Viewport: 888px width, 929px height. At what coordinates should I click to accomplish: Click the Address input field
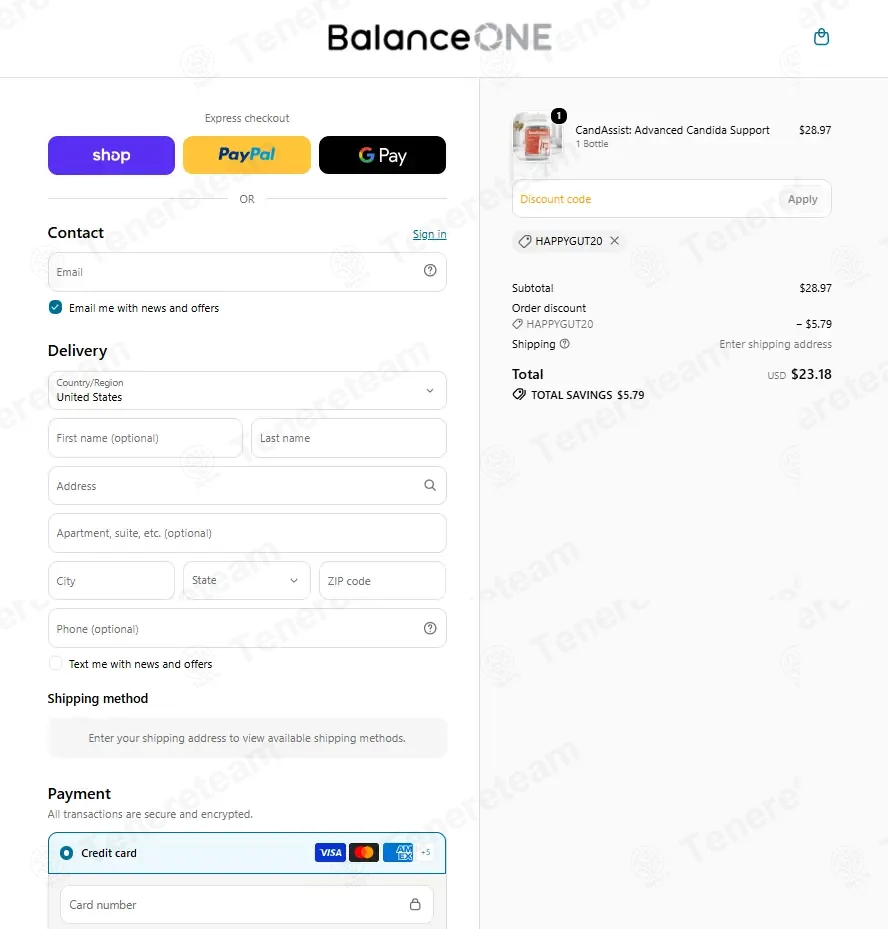click(247, 486)
